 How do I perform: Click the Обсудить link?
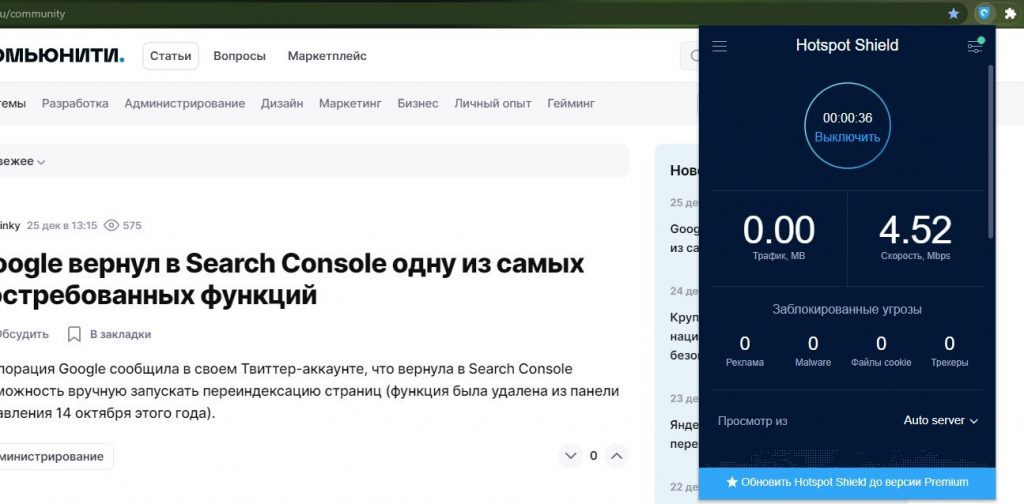click(24, 334)
